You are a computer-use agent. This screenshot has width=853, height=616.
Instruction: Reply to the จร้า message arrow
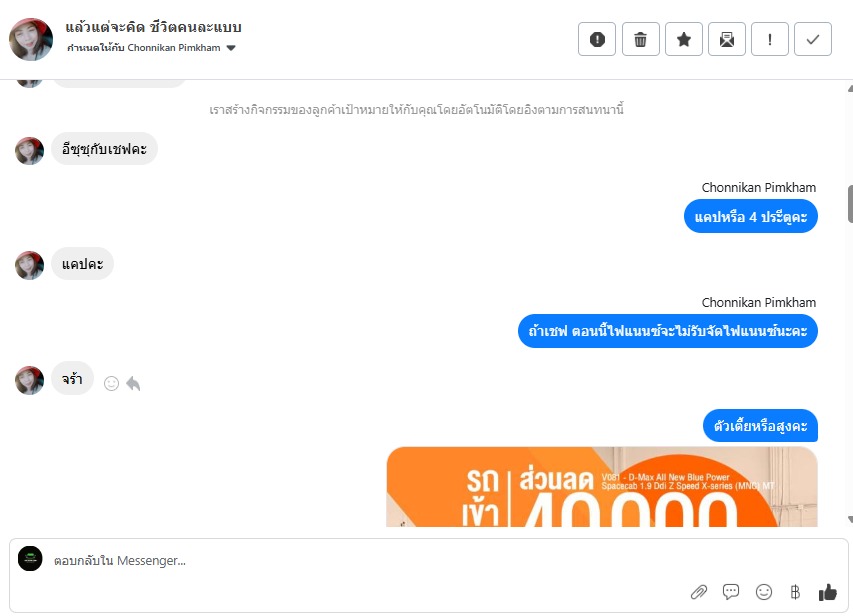[133, 384]
